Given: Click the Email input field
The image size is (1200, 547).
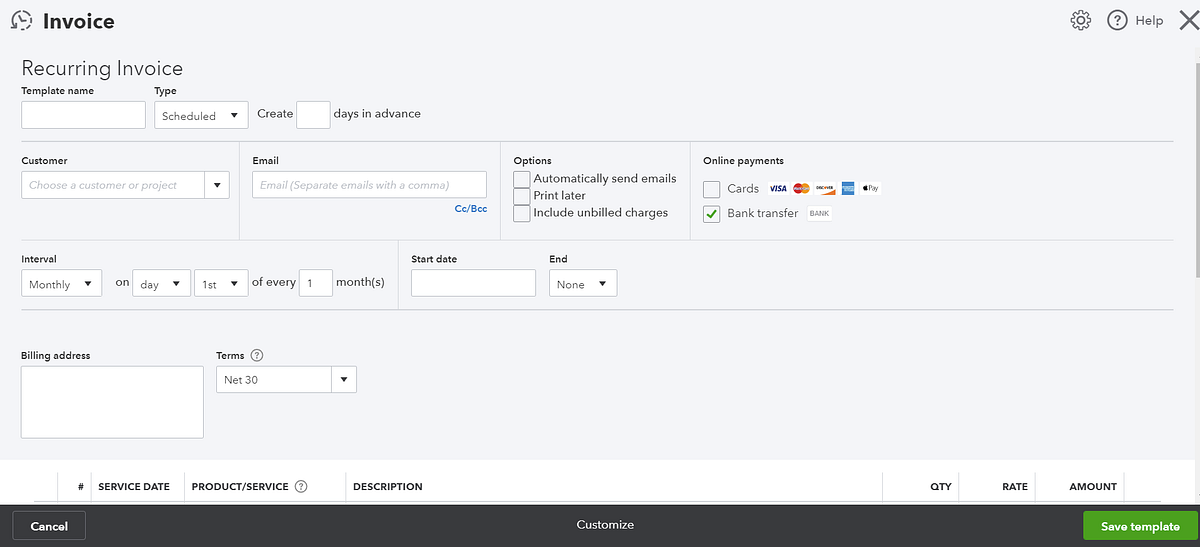Looking at the screenshot, I should point(369,185).
